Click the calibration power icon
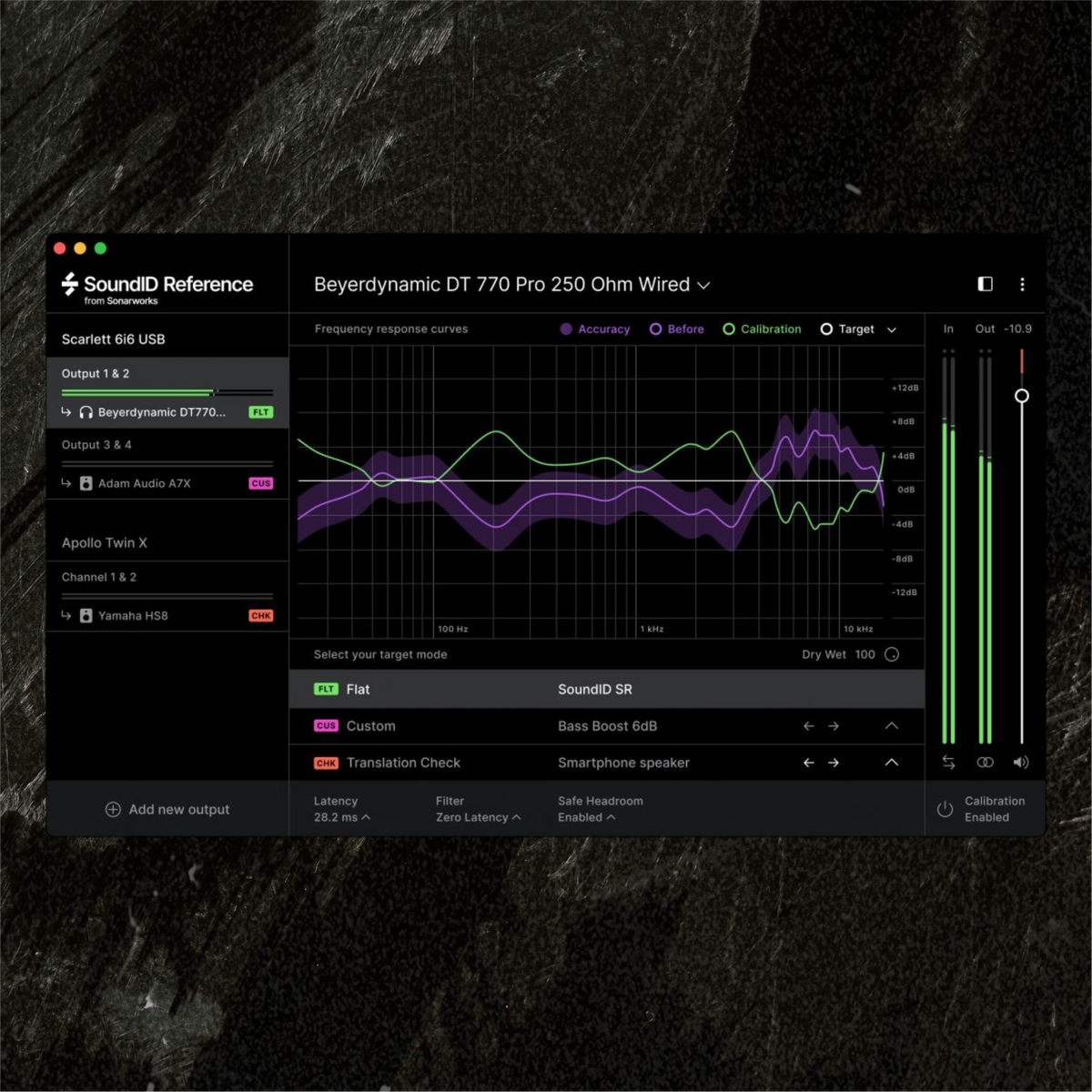The height and width of the screenshot is (1092, 1092). pyautogui.click(x=945, y=809)
